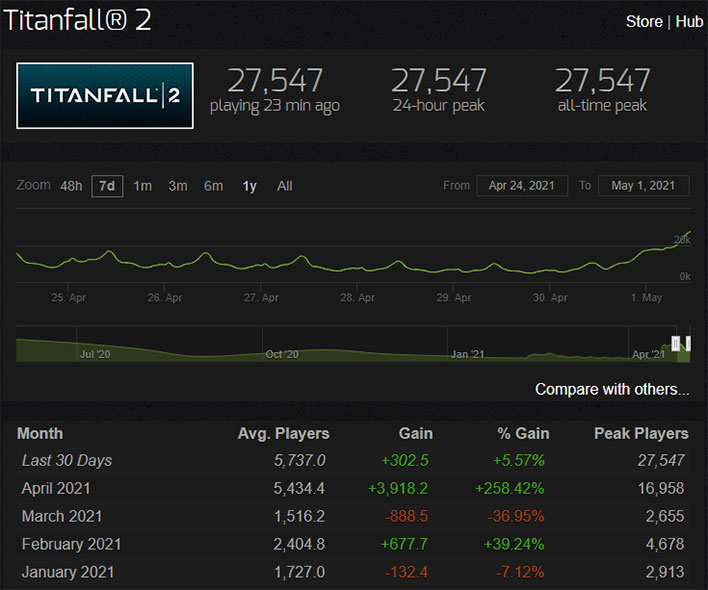Click Jul '20 in the navigator
Image resolution: width=708 pixels, height=590 pixels.
click(95, 354)
